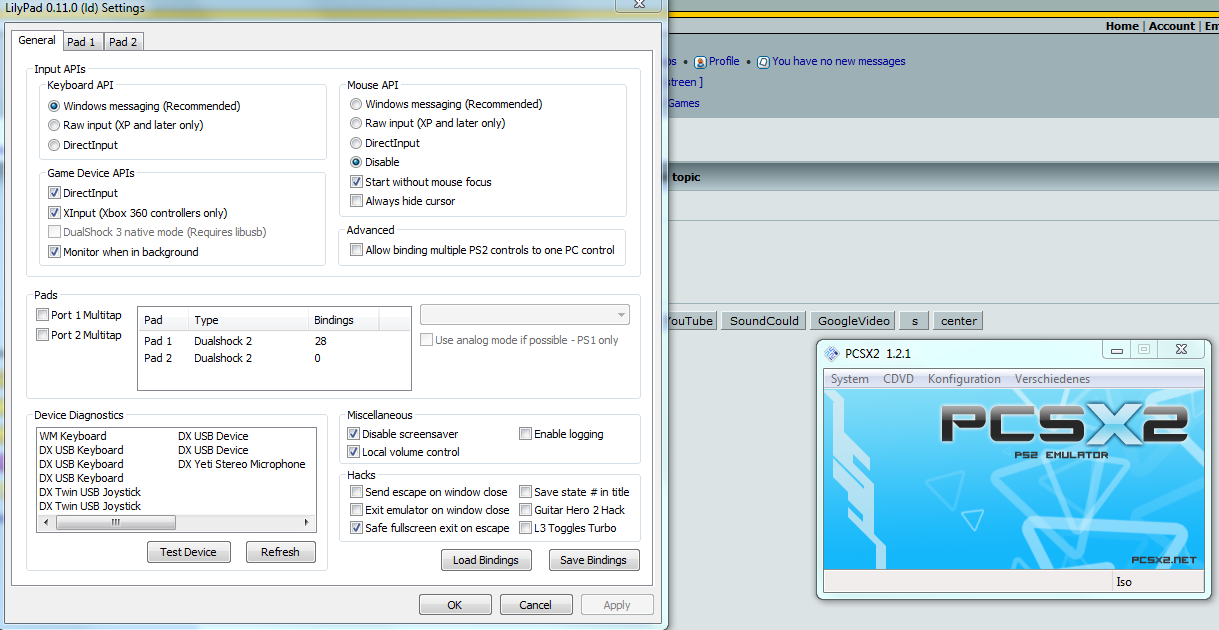Click right arrow of diagnostics scrollbar
Image resolution: width=1219 pixels, height=630 pixels.
306,522
